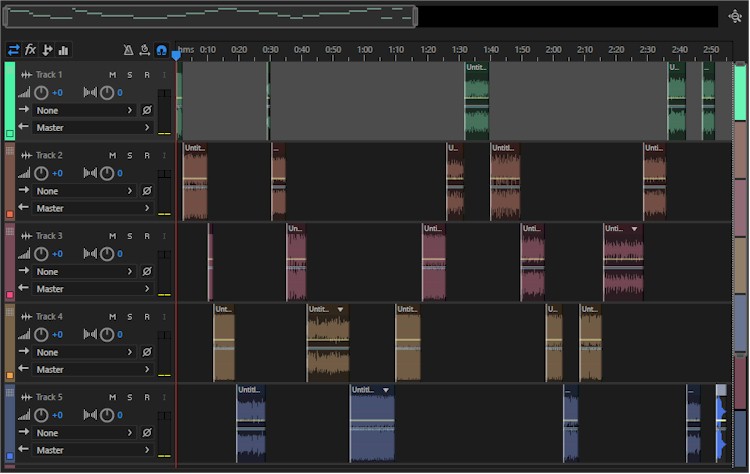Click the Track 1 waveform icon
Image resolution: width=750 pixels, height=474 pixels.
[x=26, y=75]
